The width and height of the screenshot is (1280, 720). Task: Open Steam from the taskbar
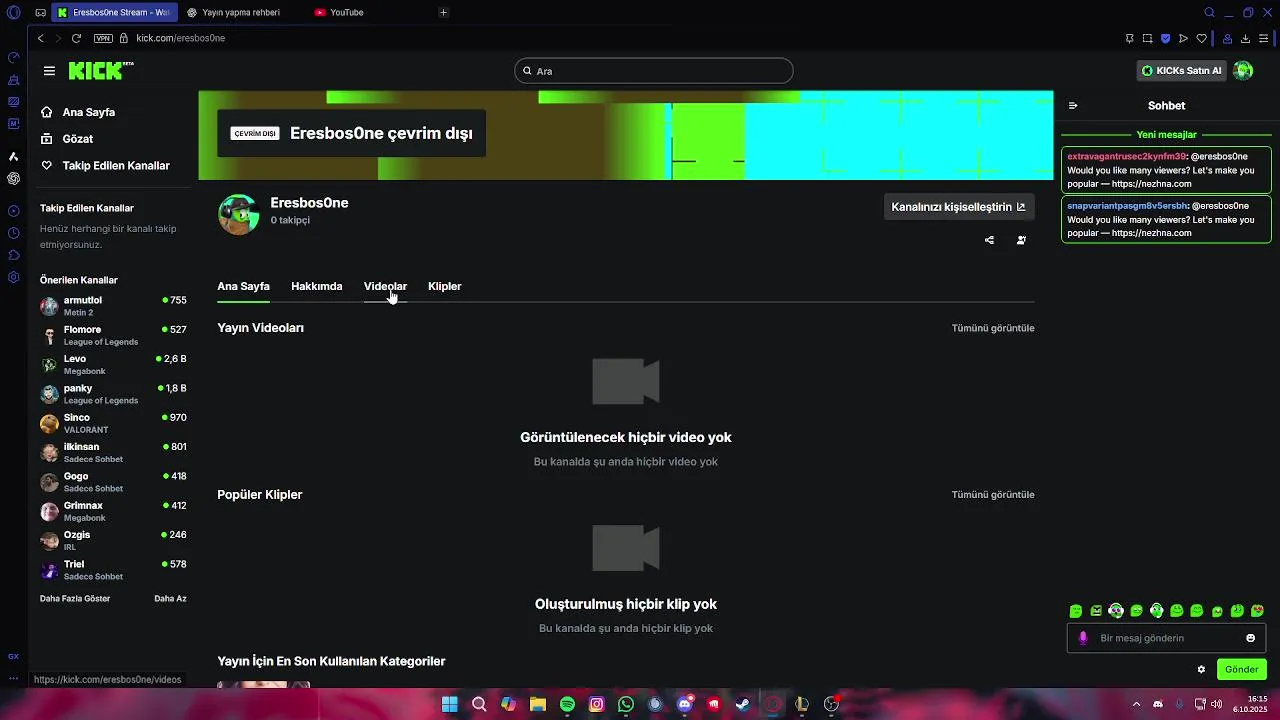(743, 704)
